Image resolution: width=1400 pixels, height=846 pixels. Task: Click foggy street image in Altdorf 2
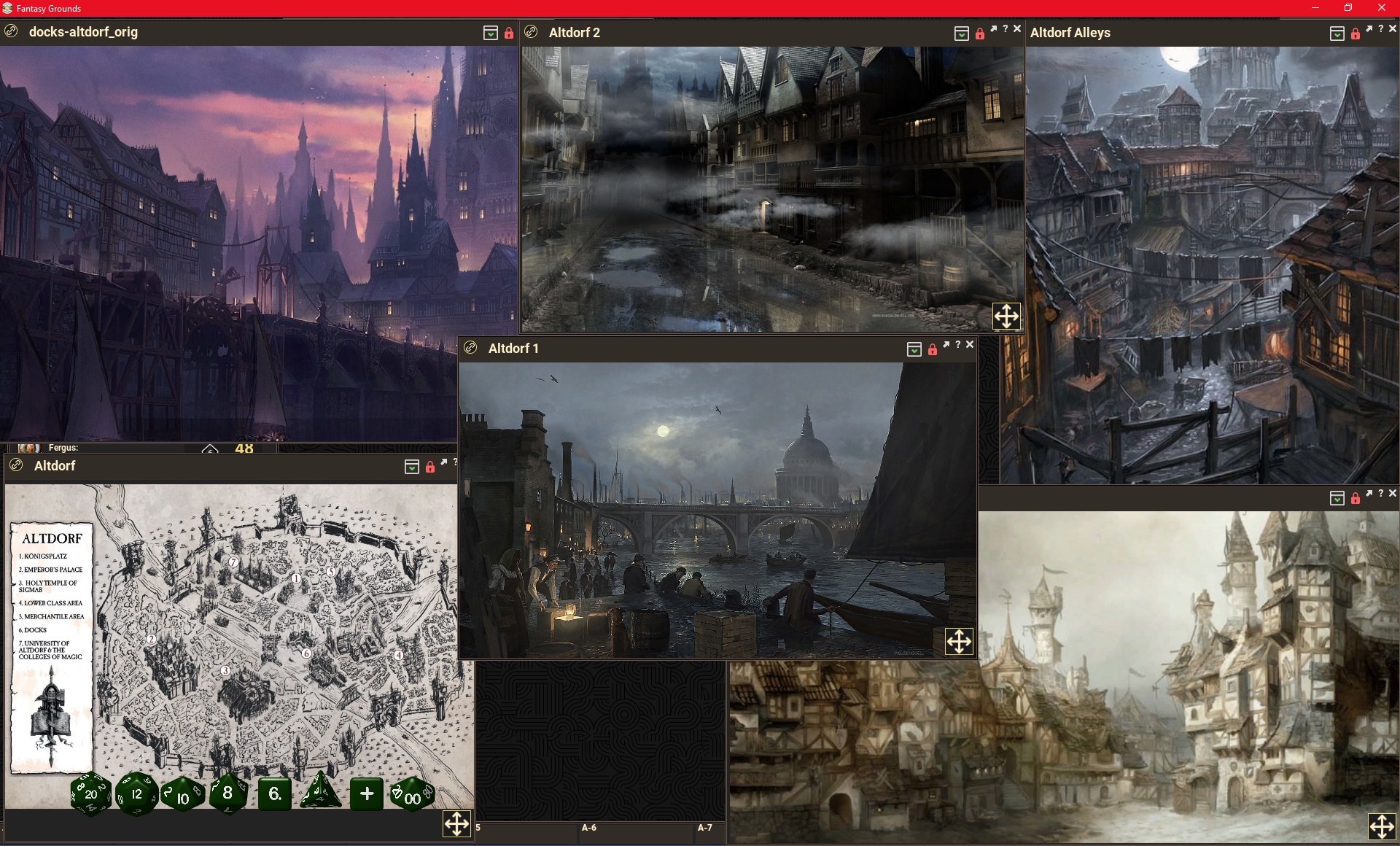[772, 190]
